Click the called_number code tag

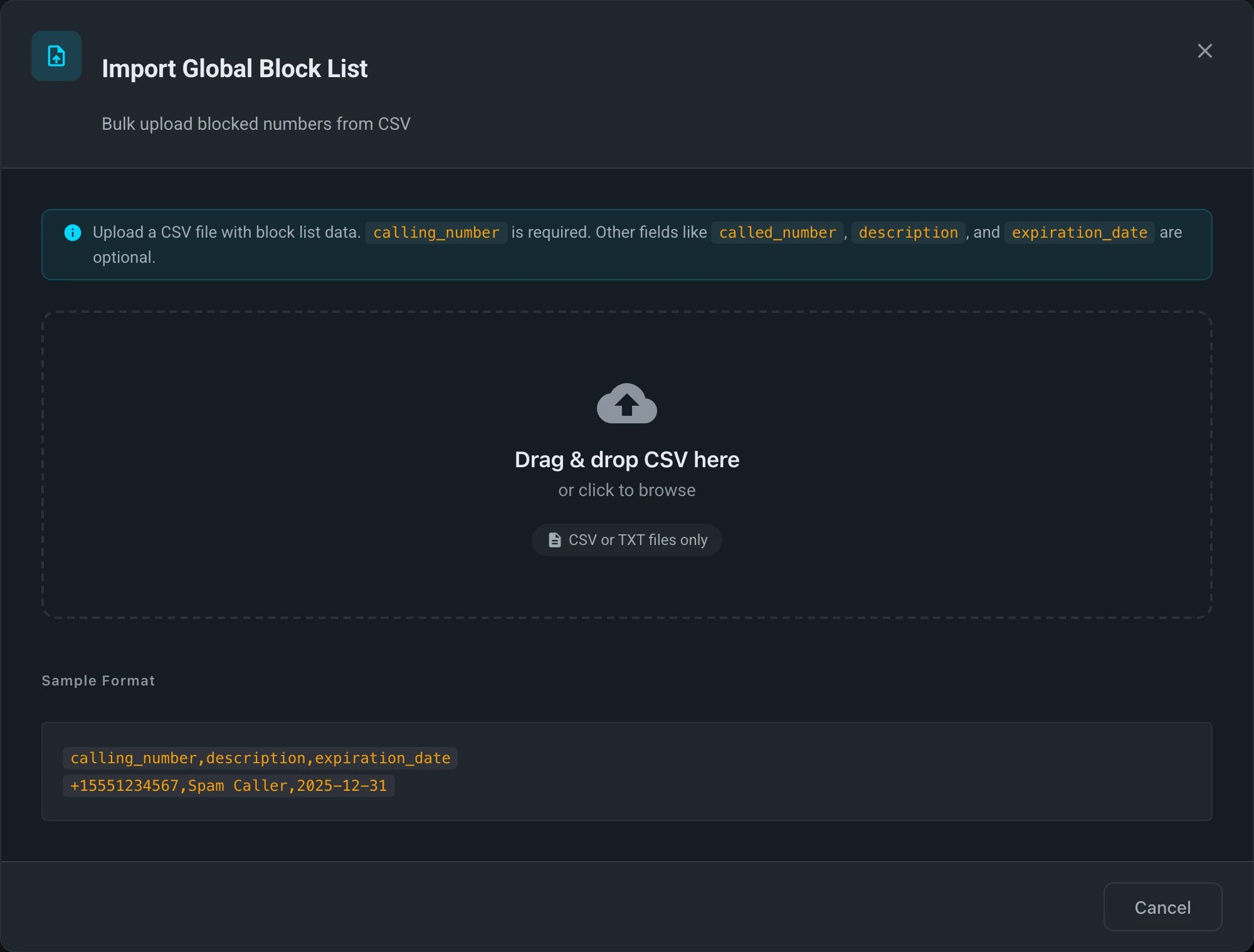point(777,233)
